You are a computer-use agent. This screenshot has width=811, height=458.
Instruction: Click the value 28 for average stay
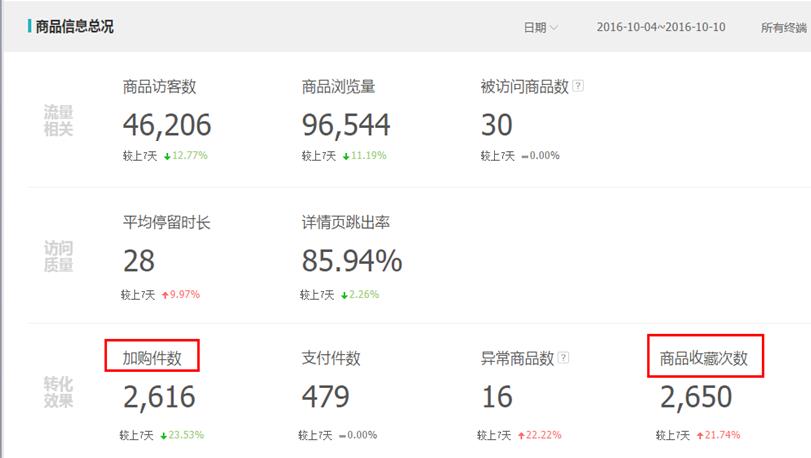pyautogui.click(x=139, y=261)
